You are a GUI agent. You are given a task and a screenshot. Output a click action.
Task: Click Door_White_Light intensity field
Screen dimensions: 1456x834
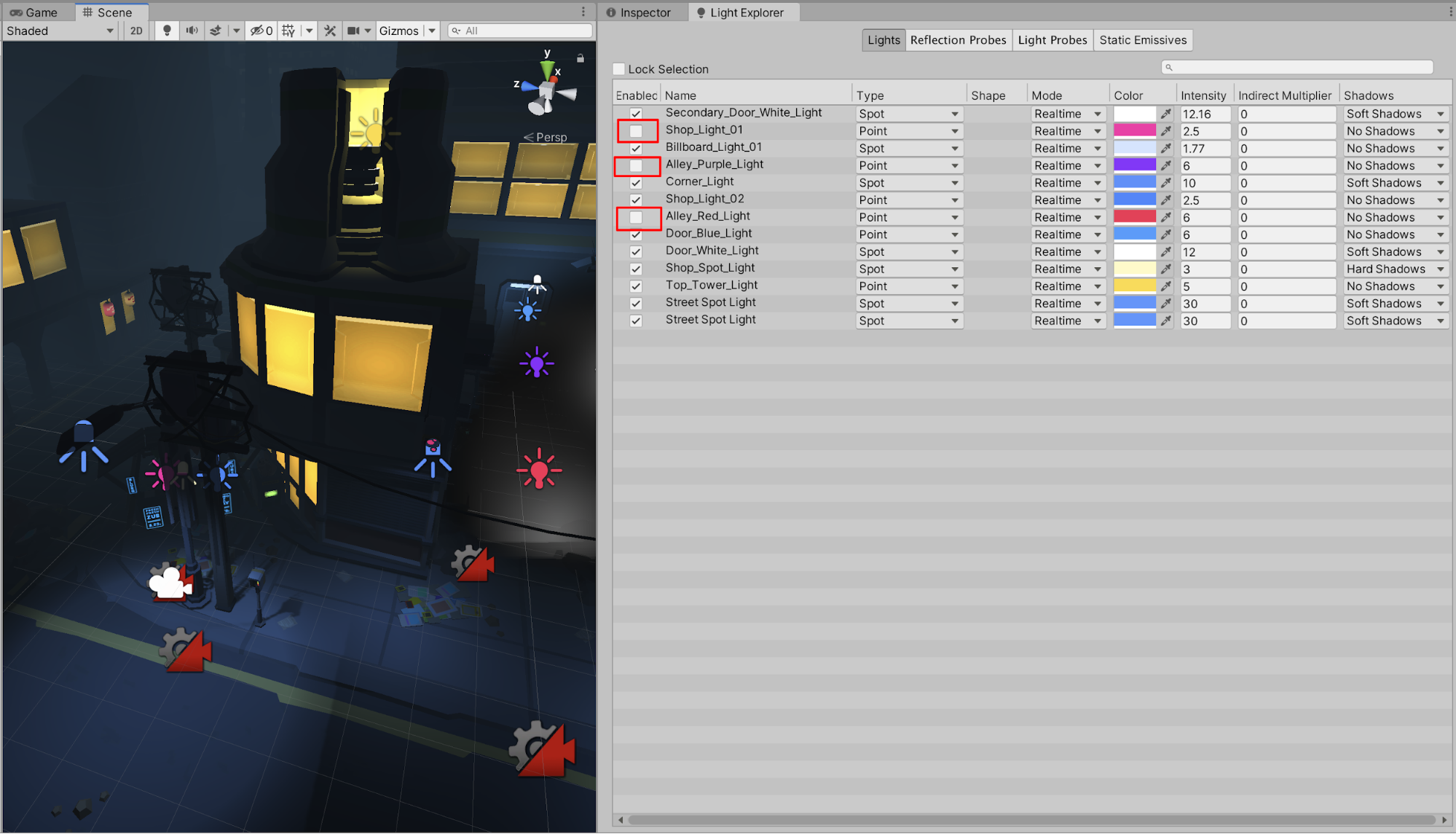(x=1204, y=252)
